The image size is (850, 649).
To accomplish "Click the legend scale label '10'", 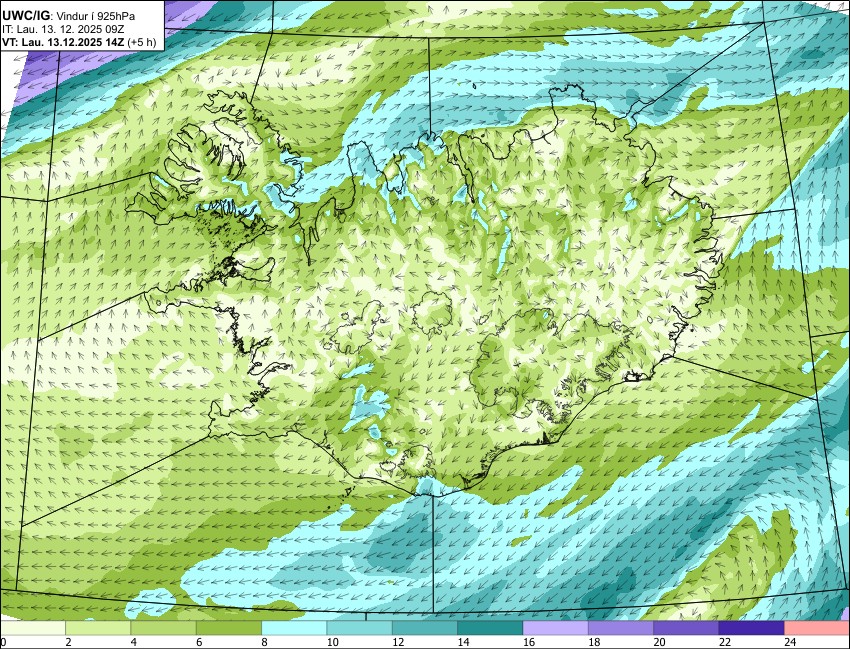I will pos(332,642).
